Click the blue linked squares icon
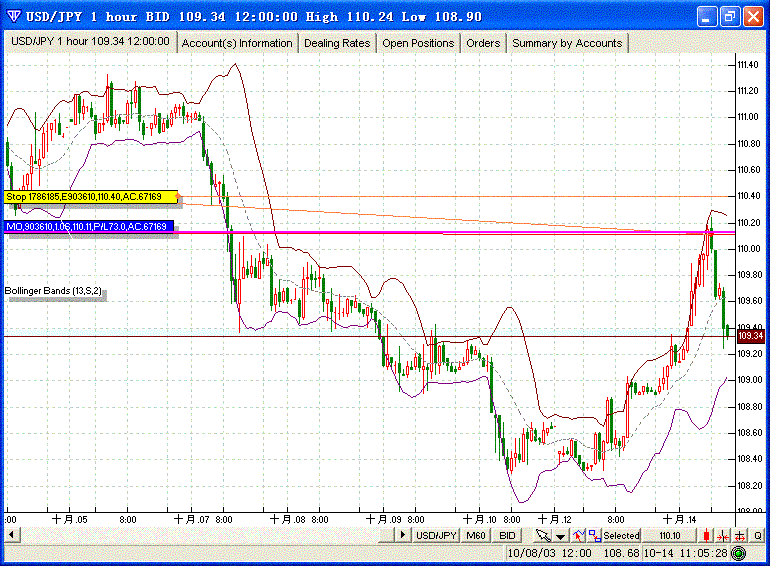The height and width of the screenshot is (566, 770). click(595, 536)
